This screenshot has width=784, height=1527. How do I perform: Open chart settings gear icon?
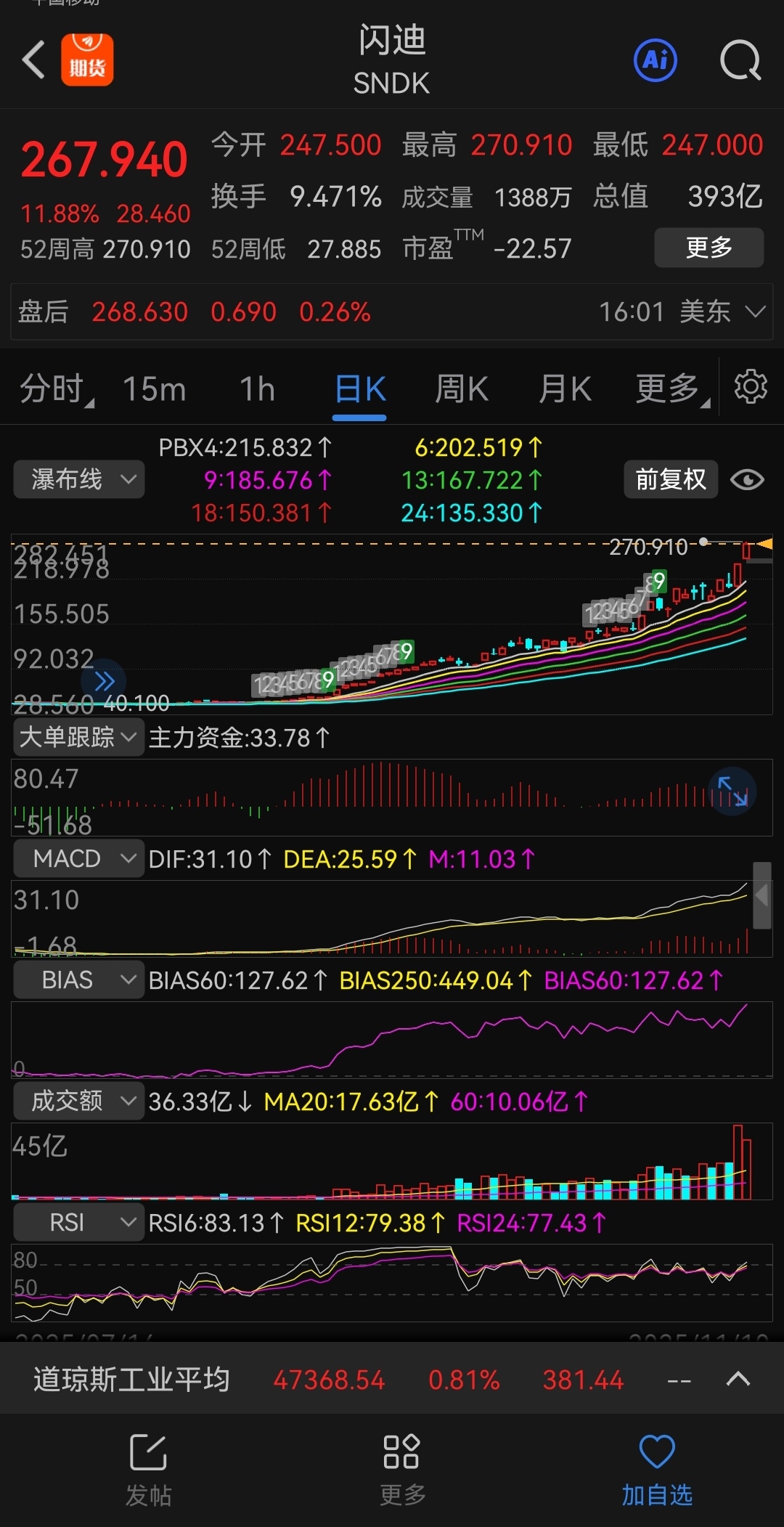pyautogui.click(x=751, y=386)
